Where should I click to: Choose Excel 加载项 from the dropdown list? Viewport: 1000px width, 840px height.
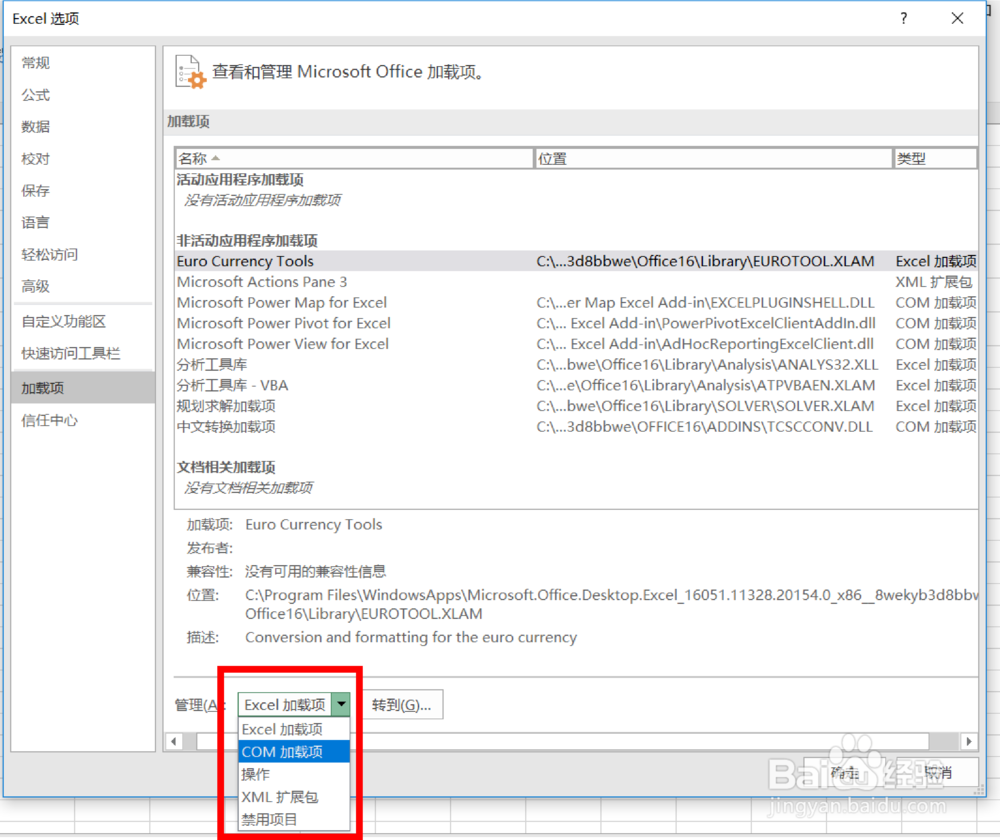294,729
